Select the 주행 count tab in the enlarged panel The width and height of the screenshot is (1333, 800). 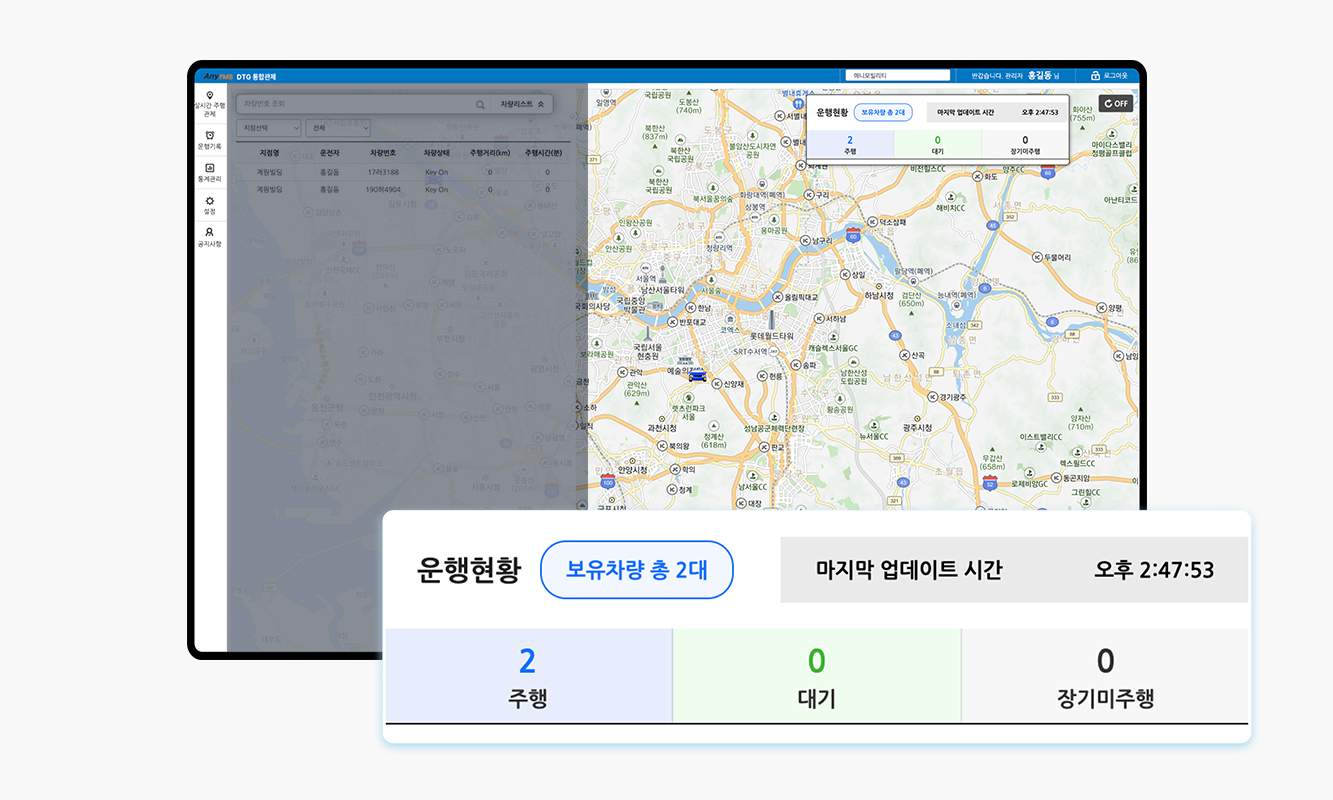[x=528, y=676]
